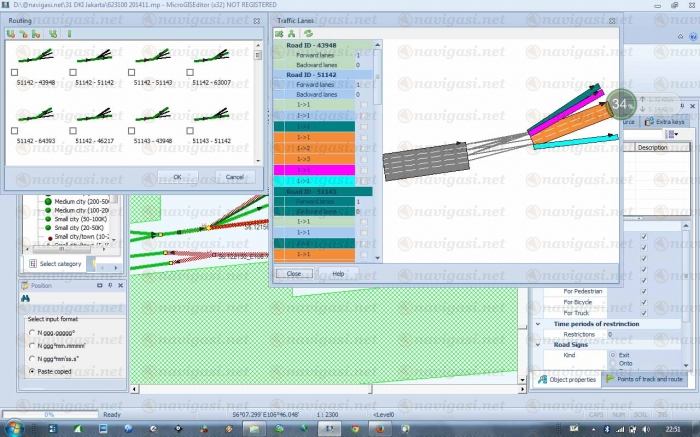This screenshot has height=437, width=700.
Task: Select the magenta lane row swatch
Action: [316, 170]
